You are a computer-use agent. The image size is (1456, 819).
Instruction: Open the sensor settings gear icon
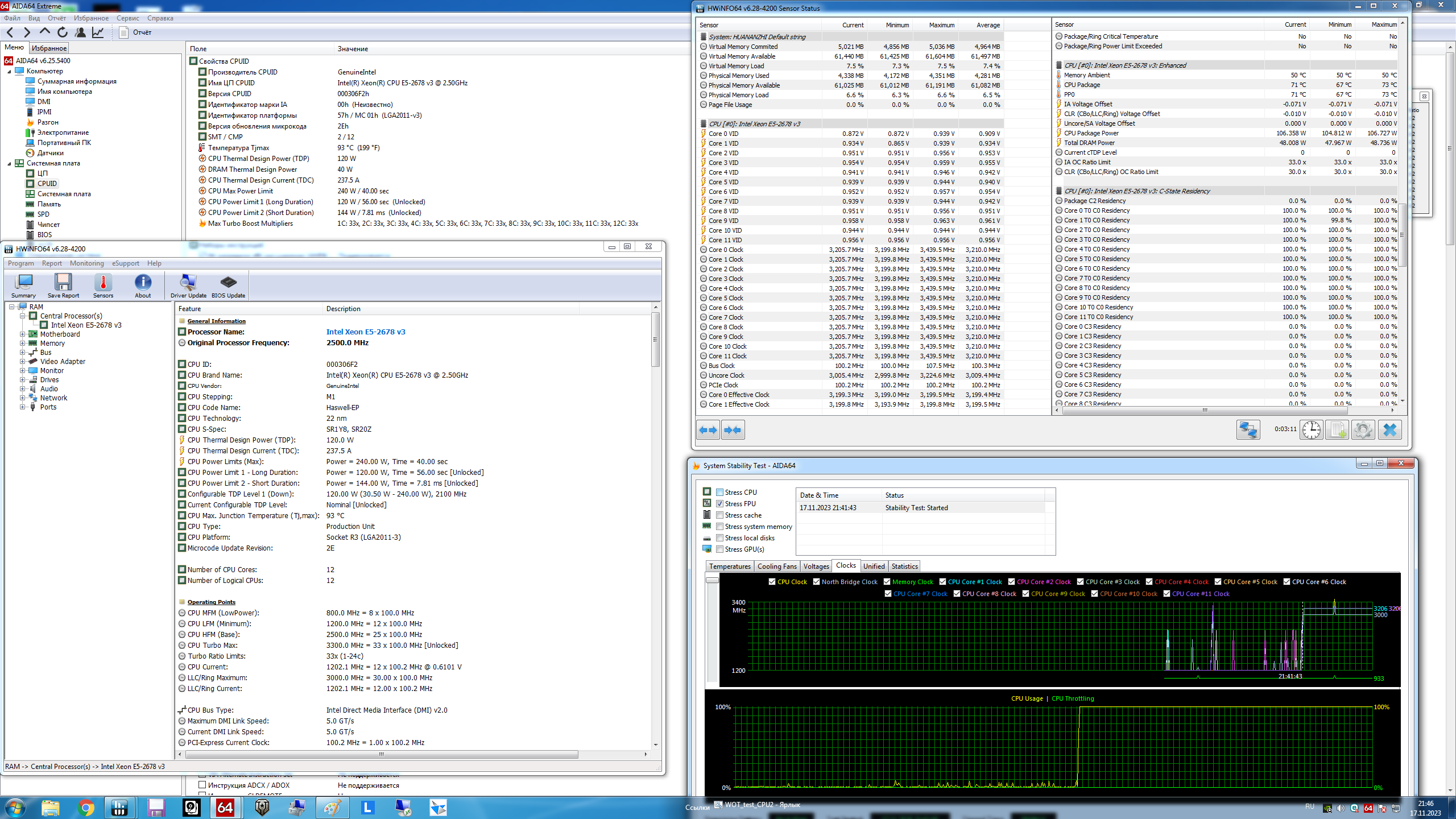tap(1363, 429)
